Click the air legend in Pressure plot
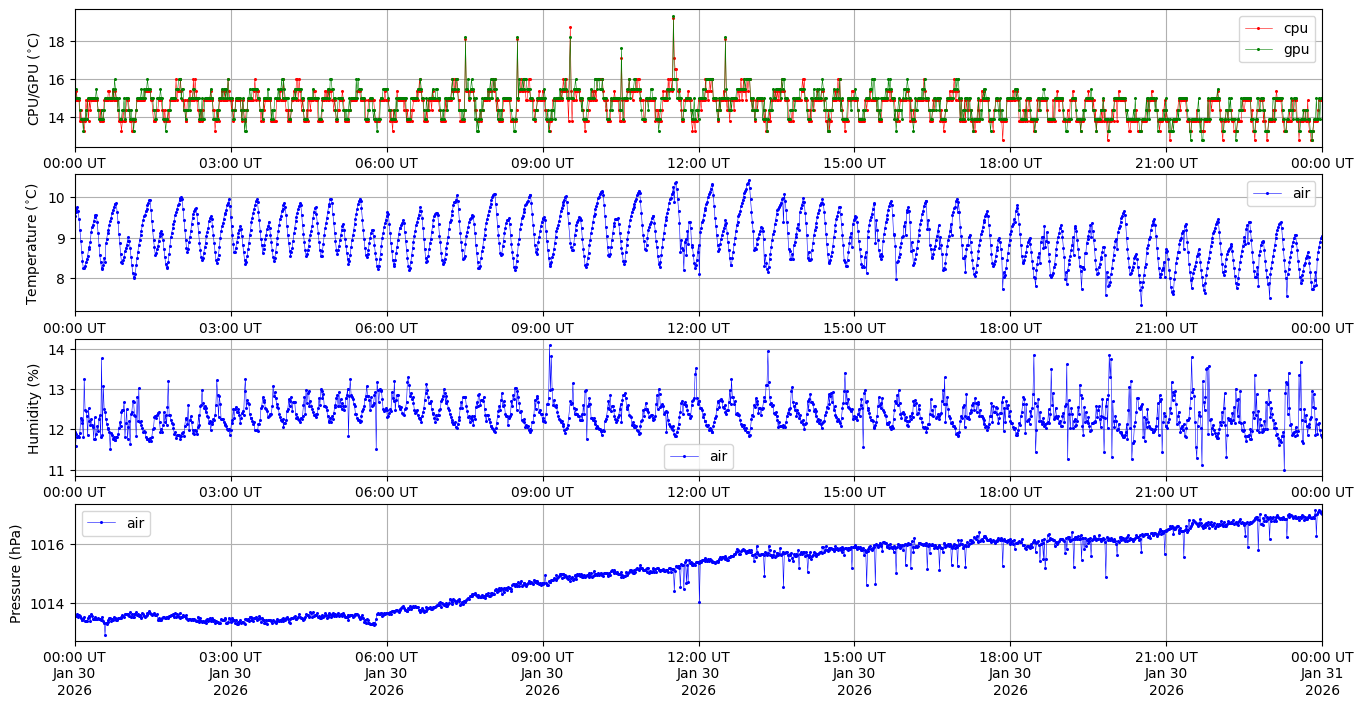This screenshot has width=1363, height=707. (135, 523)
